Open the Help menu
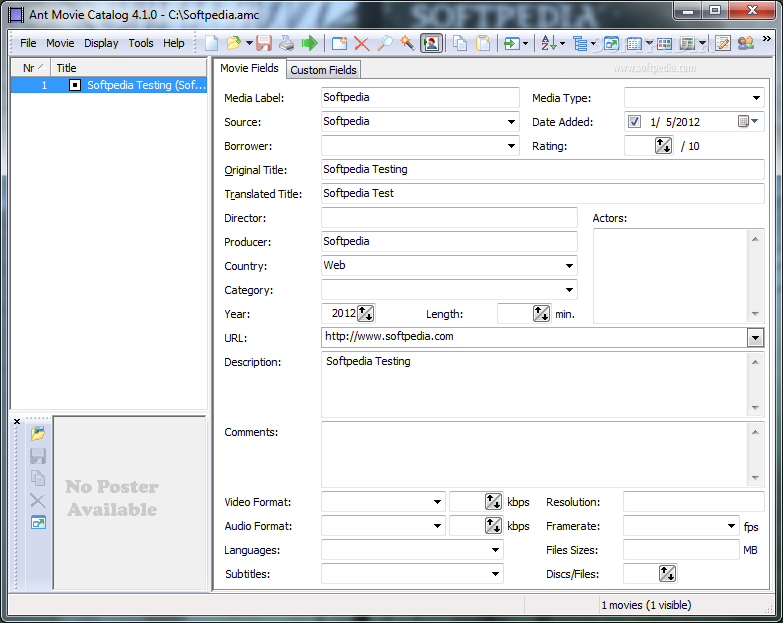The width and height of the screenshot is (783, 623). (174, 43)
